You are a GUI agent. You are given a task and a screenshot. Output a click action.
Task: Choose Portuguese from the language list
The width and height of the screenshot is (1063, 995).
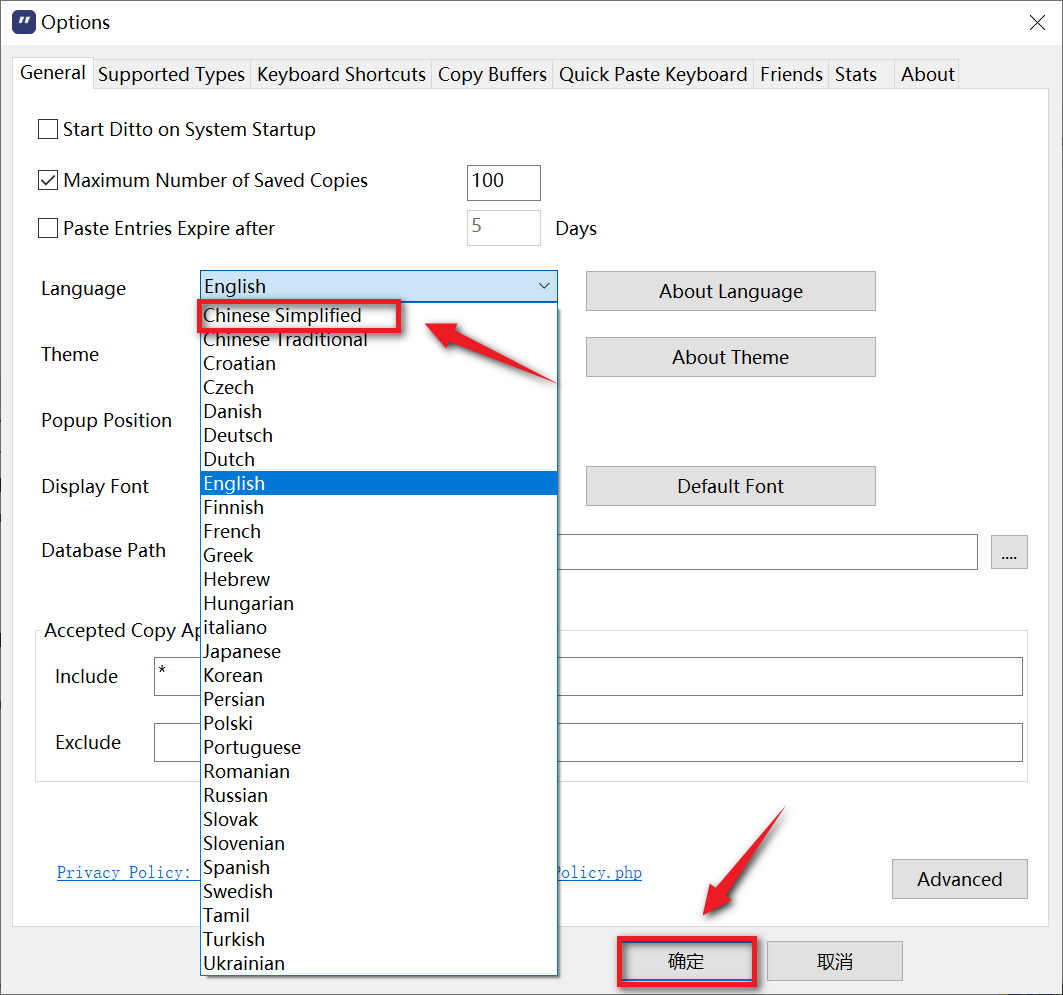click(x=379, y=748)
